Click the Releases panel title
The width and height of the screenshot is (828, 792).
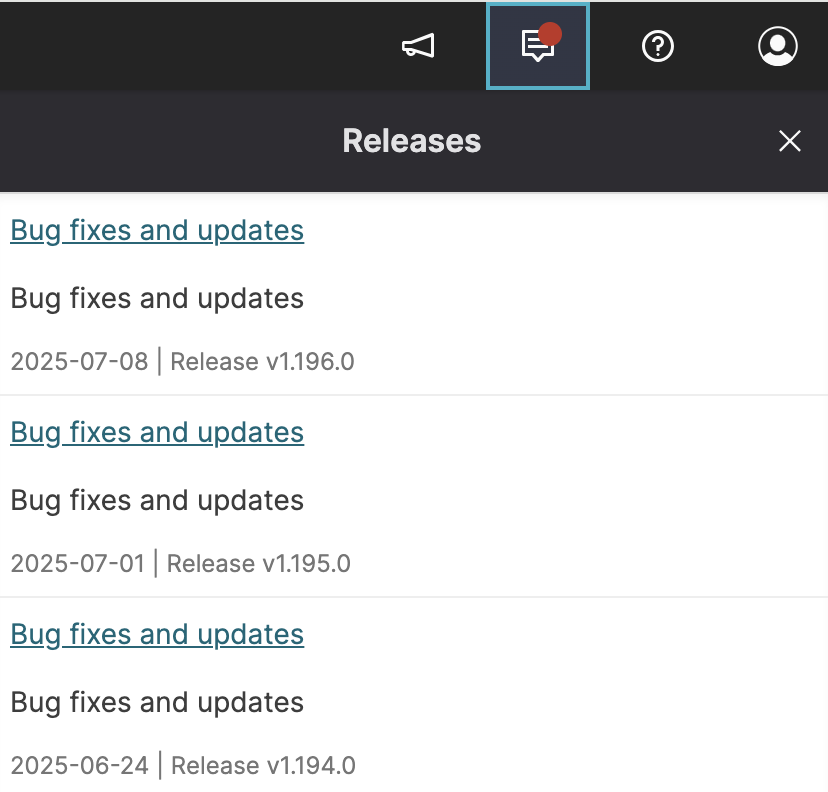point(411,141)
